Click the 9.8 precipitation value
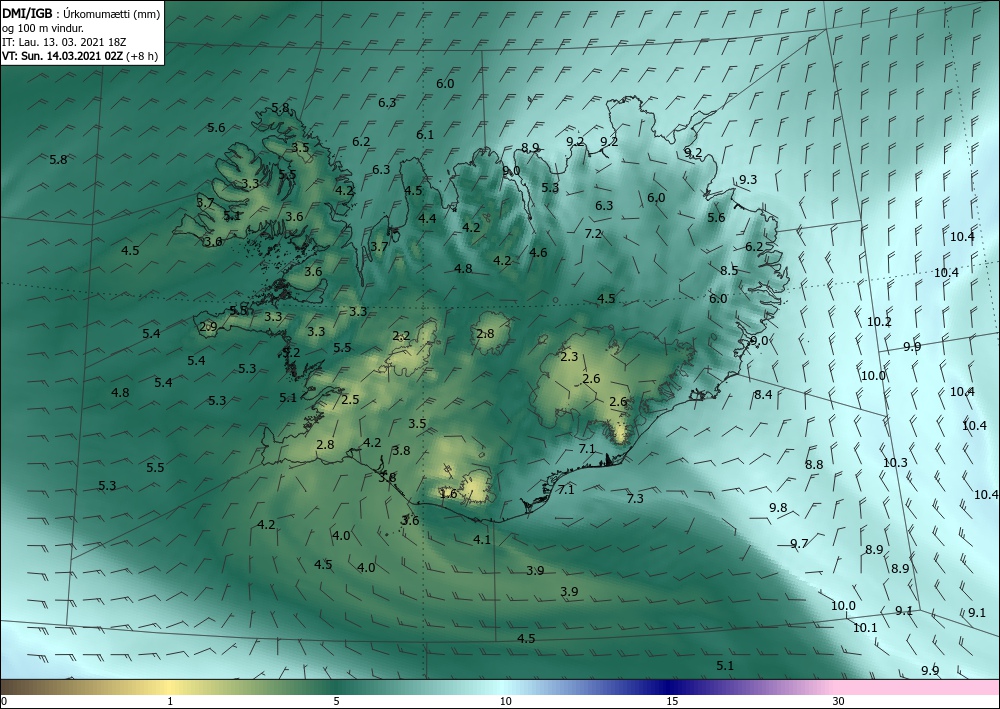Viewport: 1000px width, 709px height. 778,508
